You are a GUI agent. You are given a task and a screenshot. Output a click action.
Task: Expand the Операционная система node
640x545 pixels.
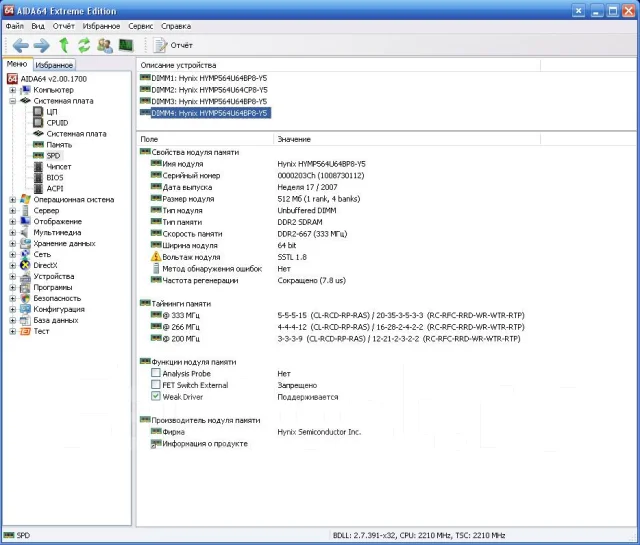pyautogui.click(x=13, y=200)
